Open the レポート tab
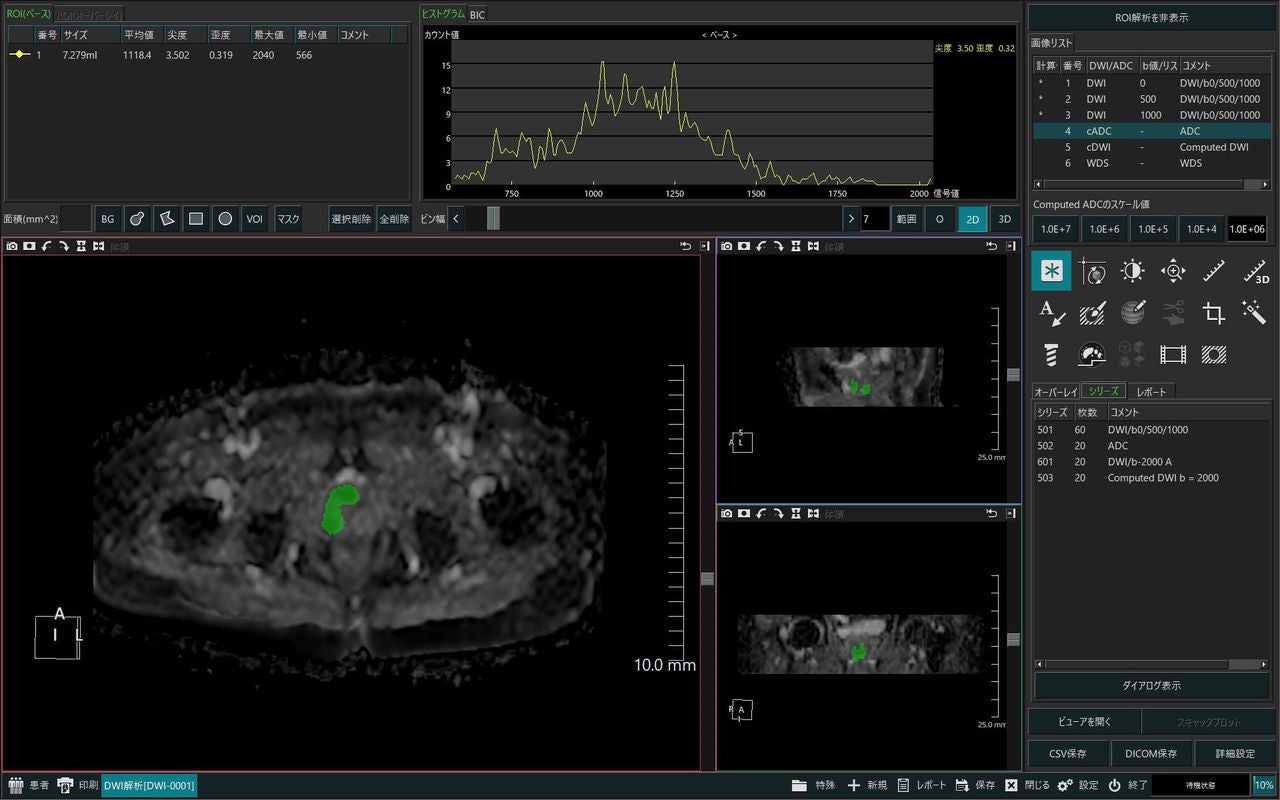 [x=1151, y=392]
